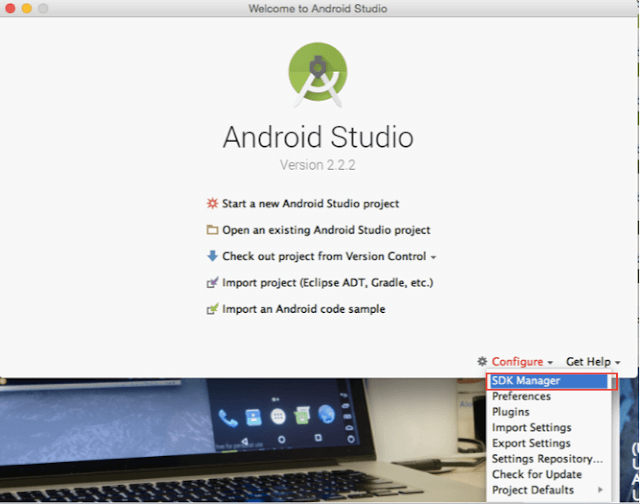Click the blue download arrow icon
This screenshot has height=504, width=640.
[x=212, y=256]
